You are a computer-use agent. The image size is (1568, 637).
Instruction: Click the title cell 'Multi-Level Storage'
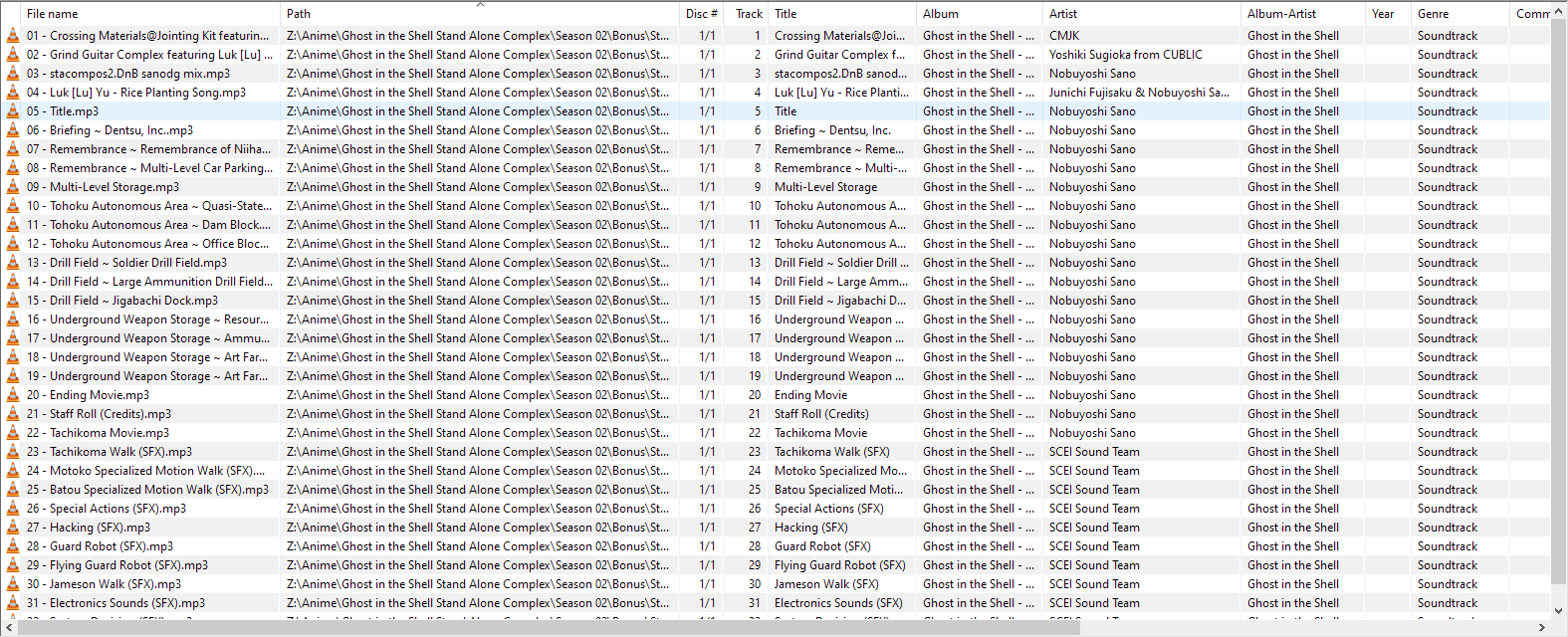(826, 186)
